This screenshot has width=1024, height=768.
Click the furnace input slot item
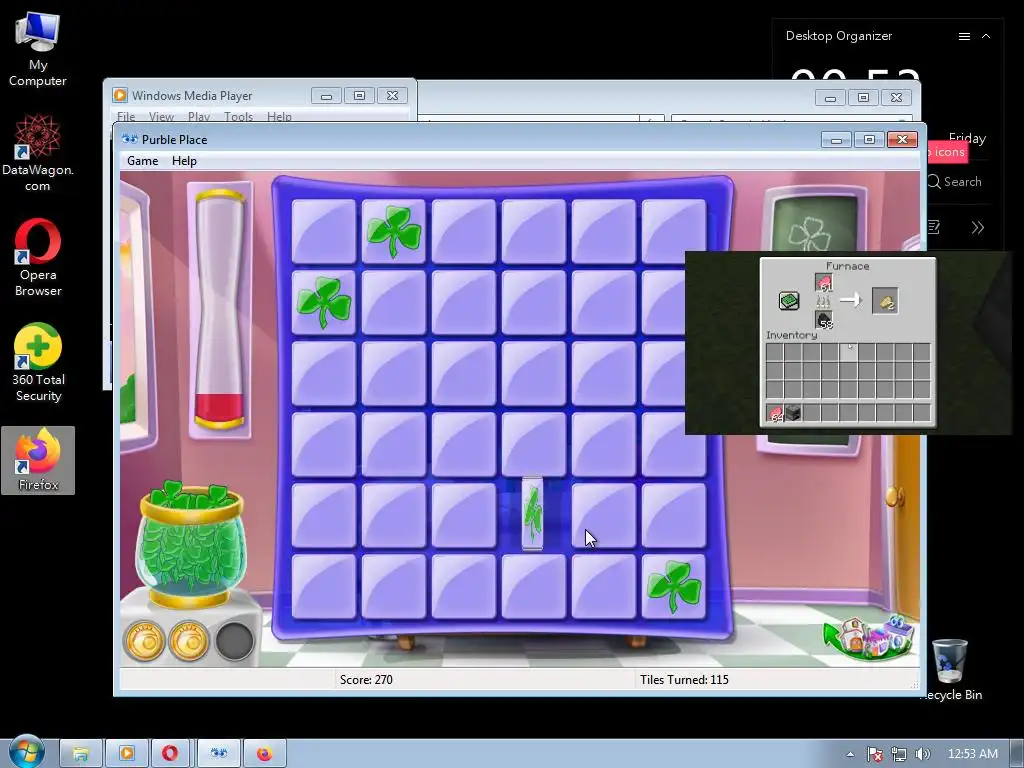tap(824, 283)
